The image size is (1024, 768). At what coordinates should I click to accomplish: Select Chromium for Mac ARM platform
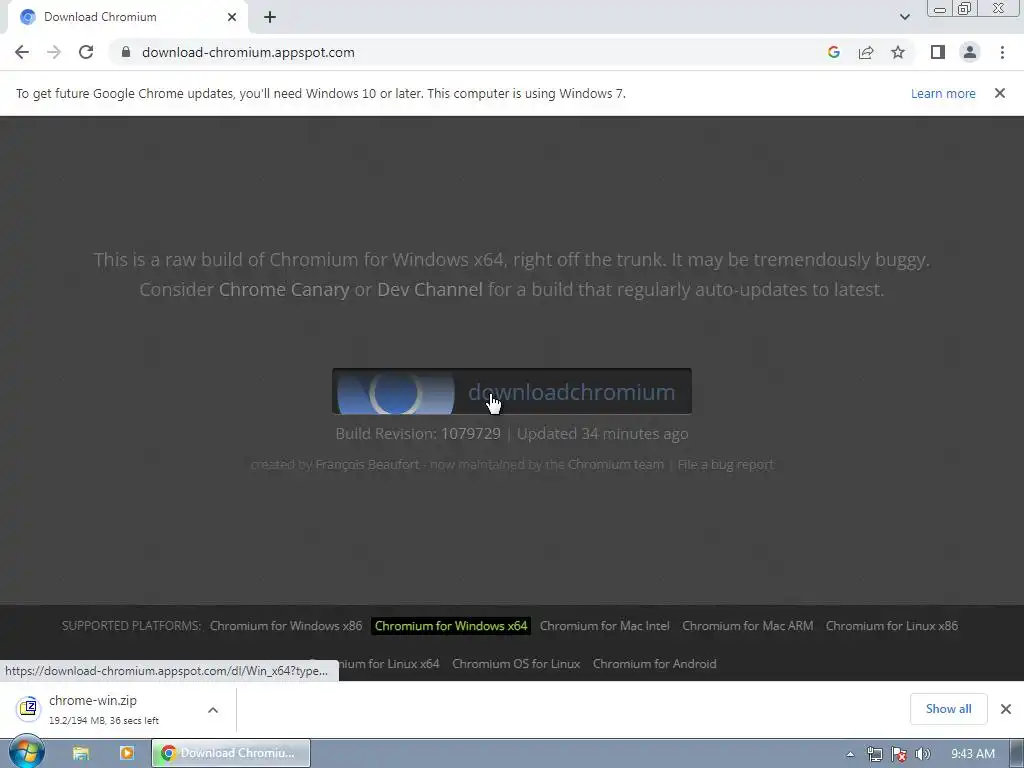[x=747, y=626]
